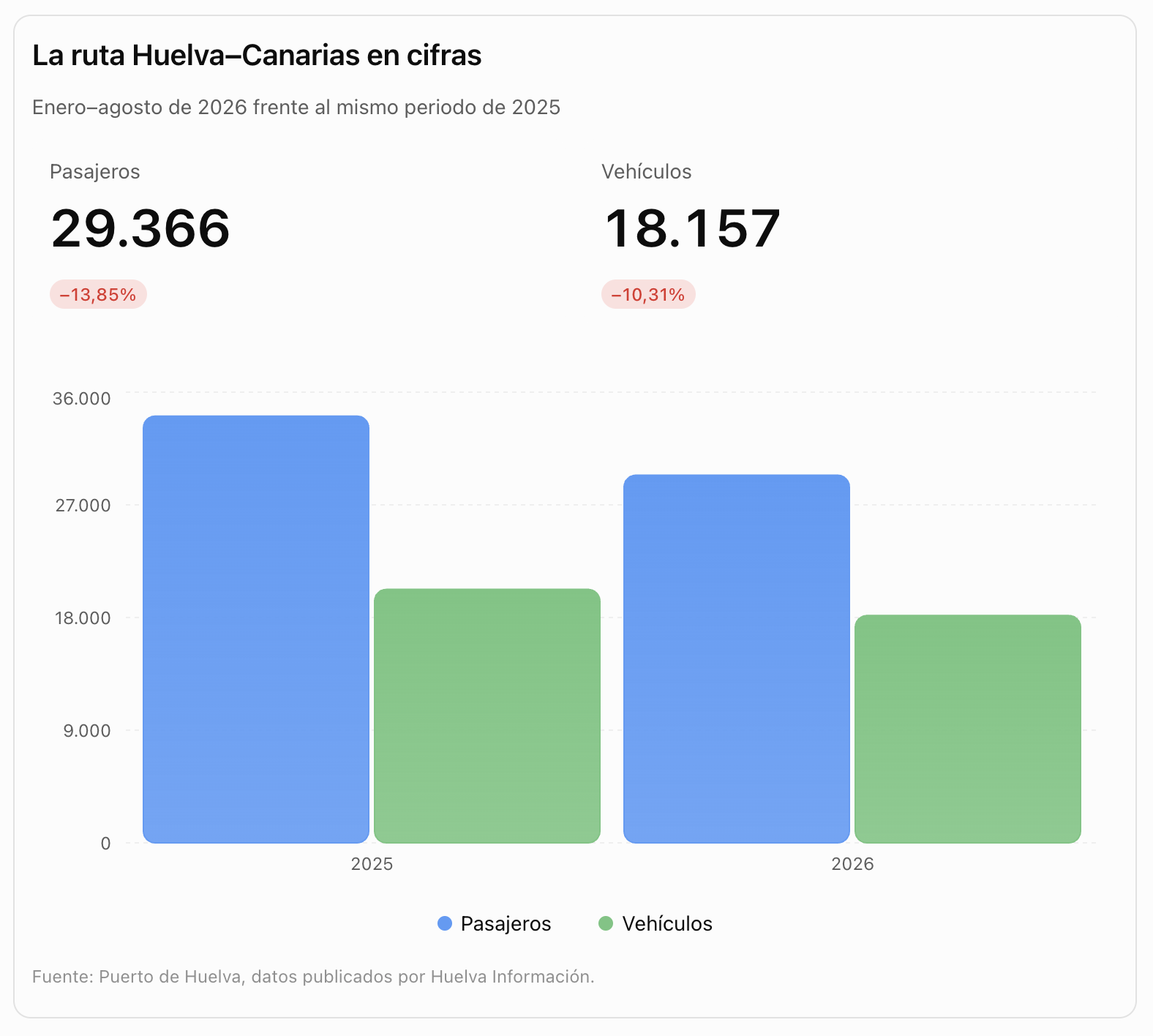Click the Vehículos KPI label above 18.157
Screen dimensions: 1153x1036
point(647,172)
